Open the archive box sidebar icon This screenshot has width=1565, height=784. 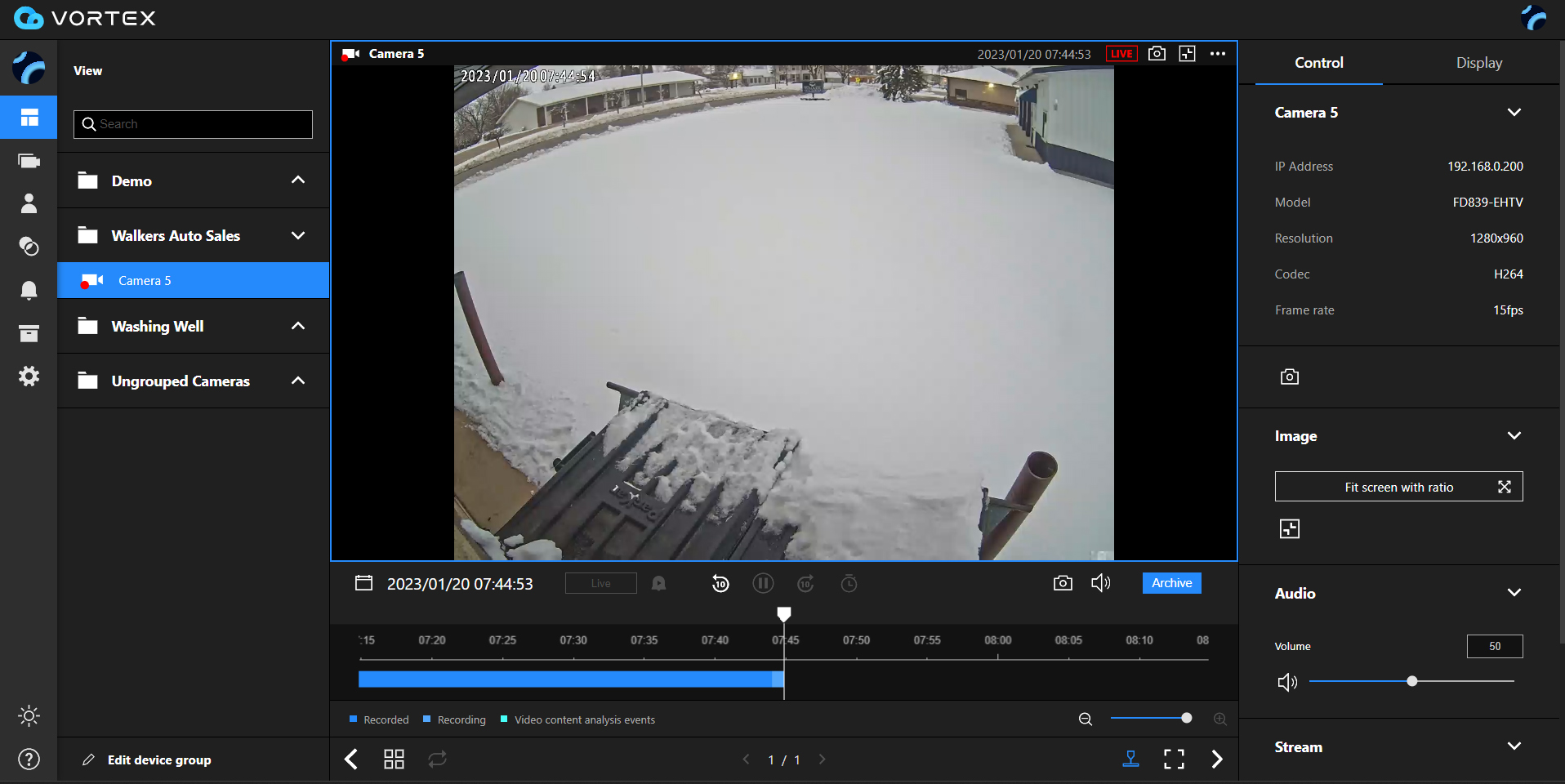tap(29, 333)
